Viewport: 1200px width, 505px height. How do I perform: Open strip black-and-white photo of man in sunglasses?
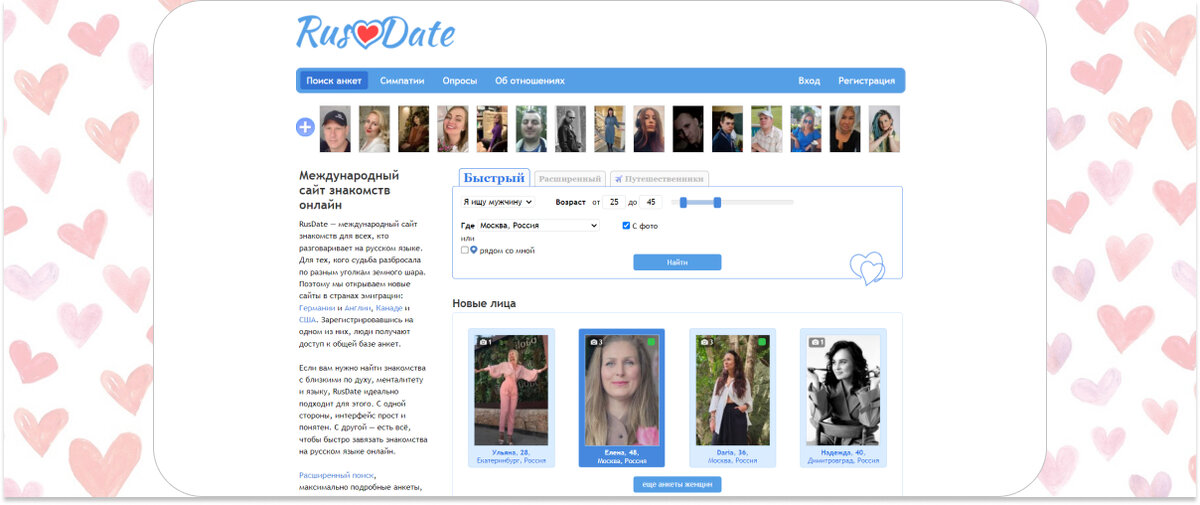(570, 129)
